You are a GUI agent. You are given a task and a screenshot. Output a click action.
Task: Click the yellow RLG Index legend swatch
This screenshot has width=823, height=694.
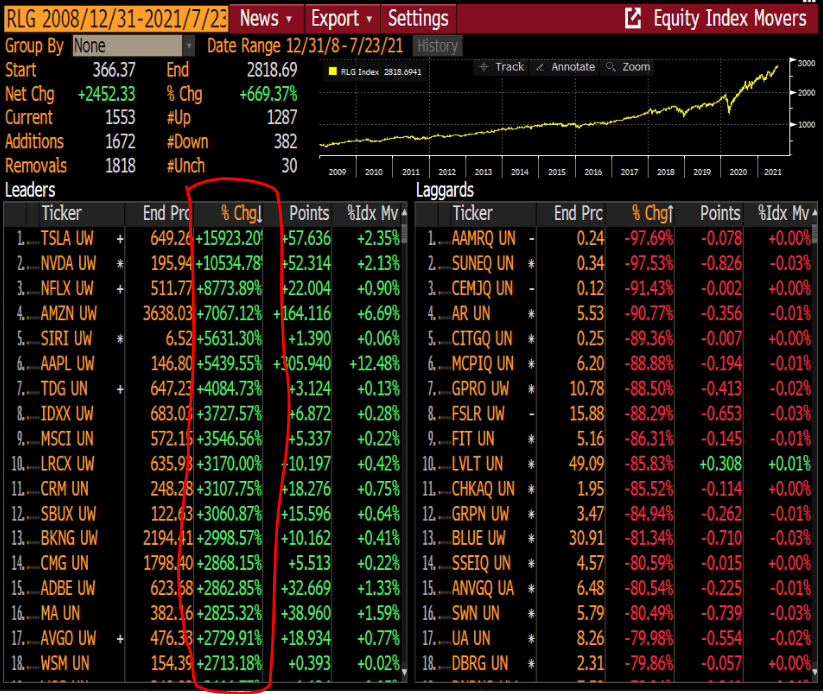click(x=332, y=71)
